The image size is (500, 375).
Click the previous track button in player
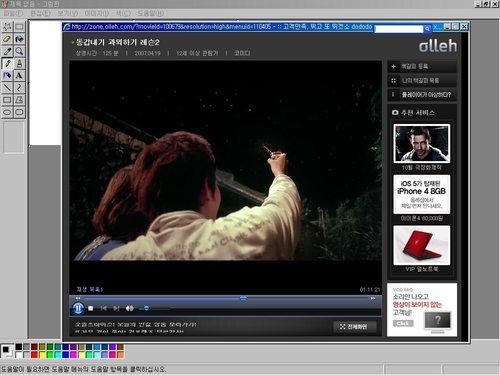(104, 308)
